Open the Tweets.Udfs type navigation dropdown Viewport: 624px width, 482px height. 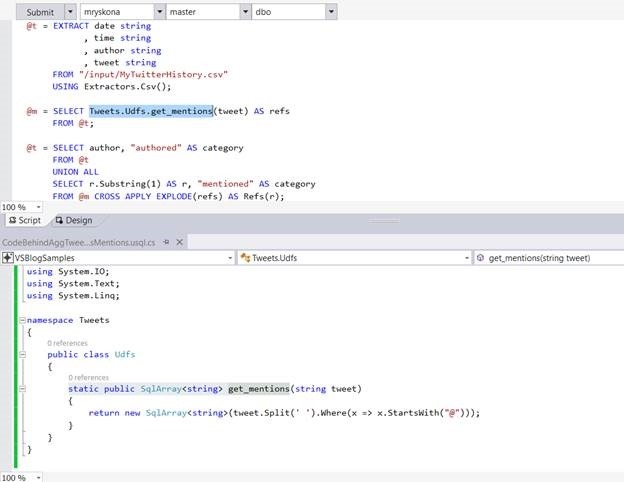[465, 258]
